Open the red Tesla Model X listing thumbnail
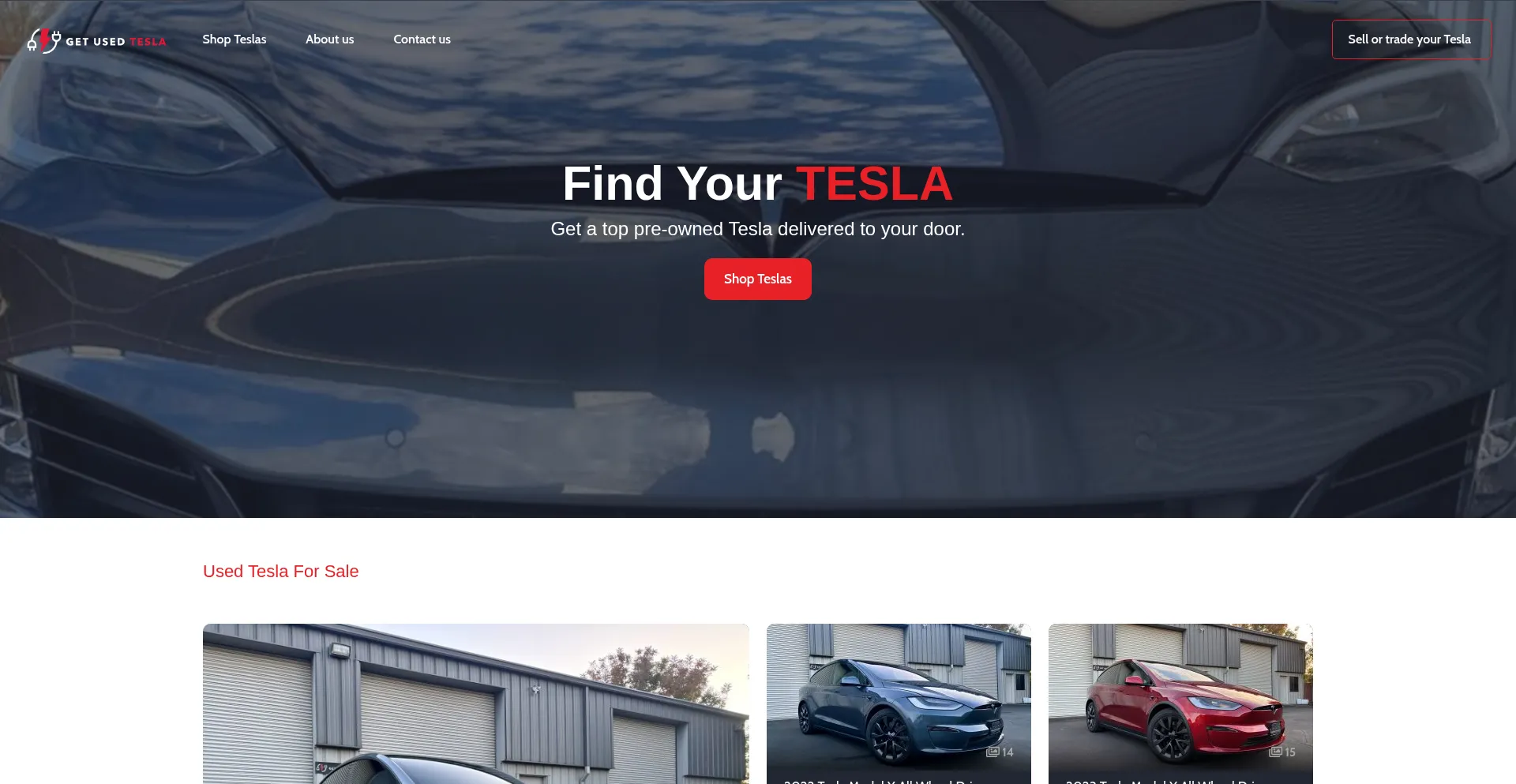The width and height of the screenshot is (1516, 784). point(1180,695)
